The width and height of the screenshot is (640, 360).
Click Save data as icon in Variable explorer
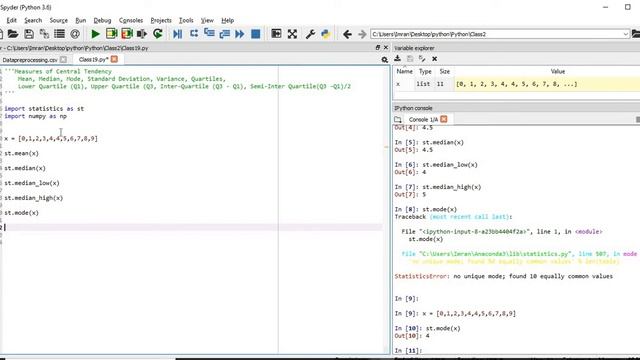tap(422, 59)
